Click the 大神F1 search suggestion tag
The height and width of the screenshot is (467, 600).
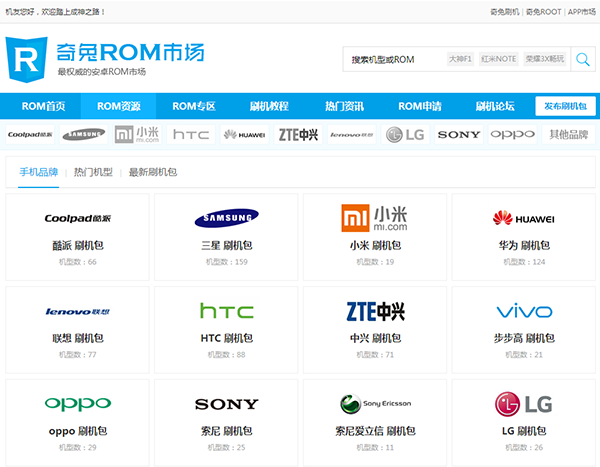coord(460,59)
